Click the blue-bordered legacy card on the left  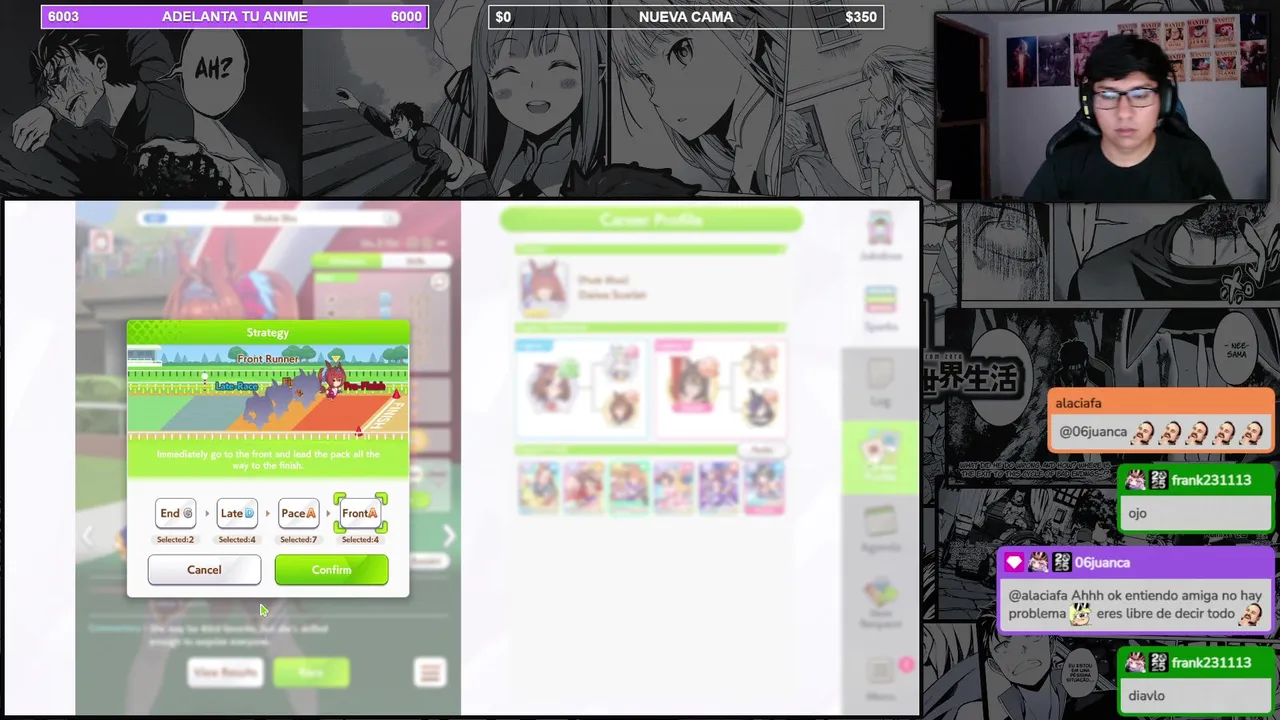581,387
